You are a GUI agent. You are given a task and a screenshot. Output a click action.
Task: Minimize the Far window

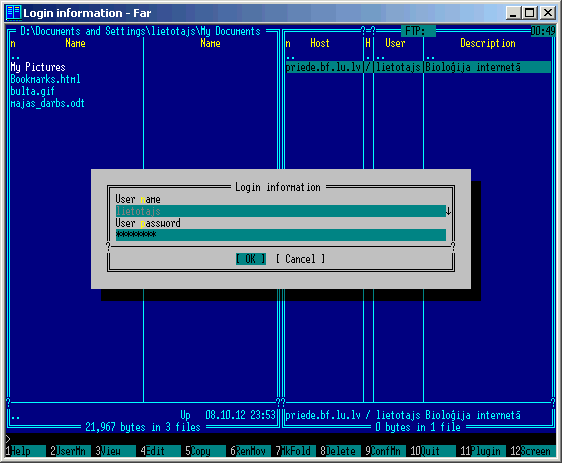[x=513, y=13]
